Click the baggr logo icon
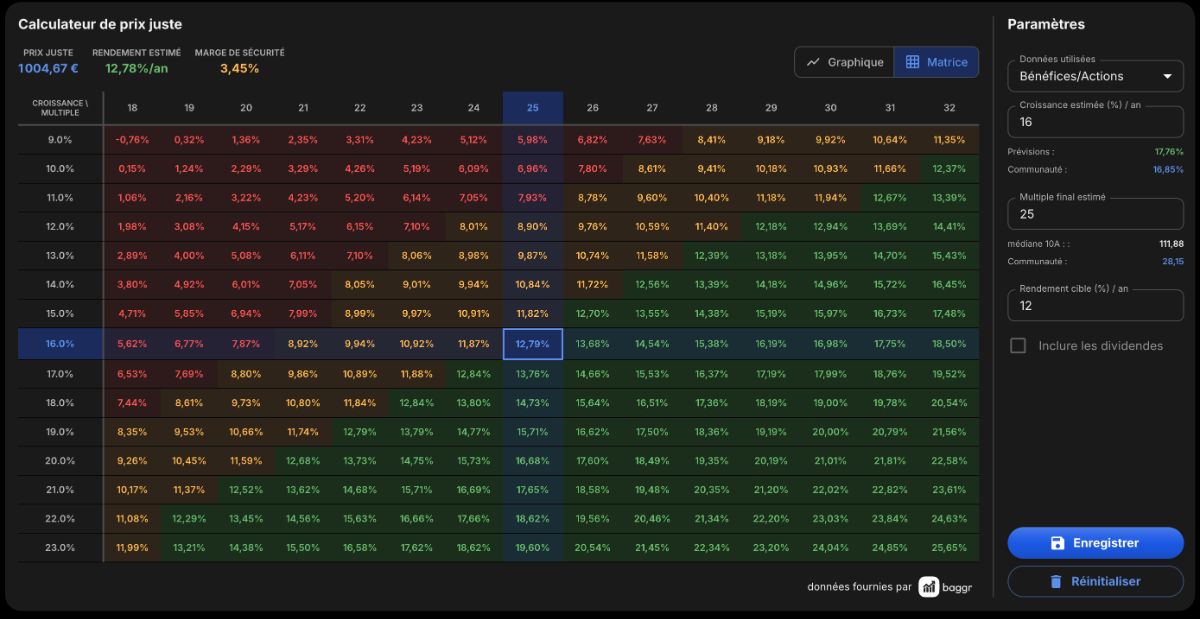Viewport: 1200px width, 619px height. click(x=929, y=587)
